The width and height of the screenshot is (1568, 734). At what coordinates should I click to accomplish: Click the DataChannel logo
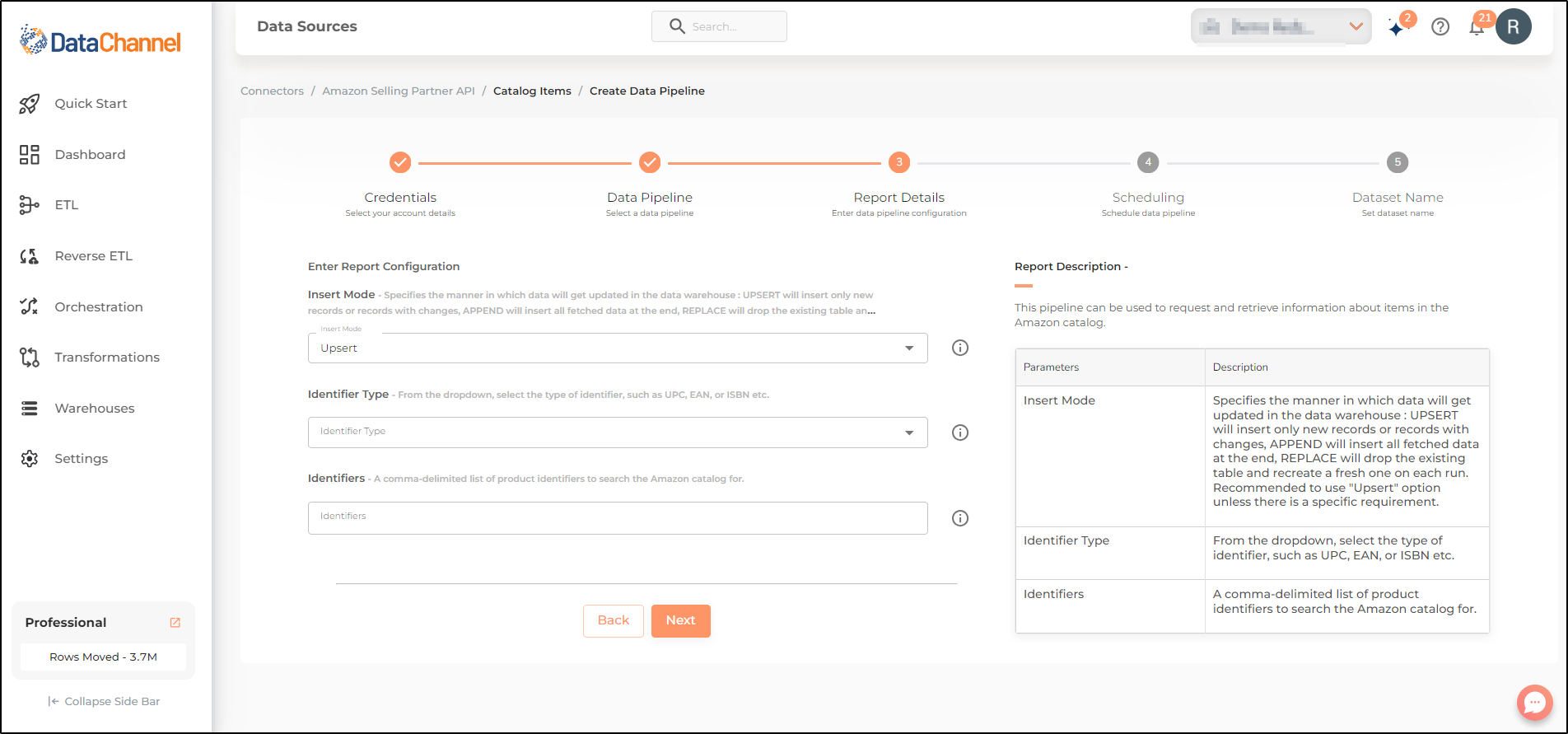tap(100, 41)
